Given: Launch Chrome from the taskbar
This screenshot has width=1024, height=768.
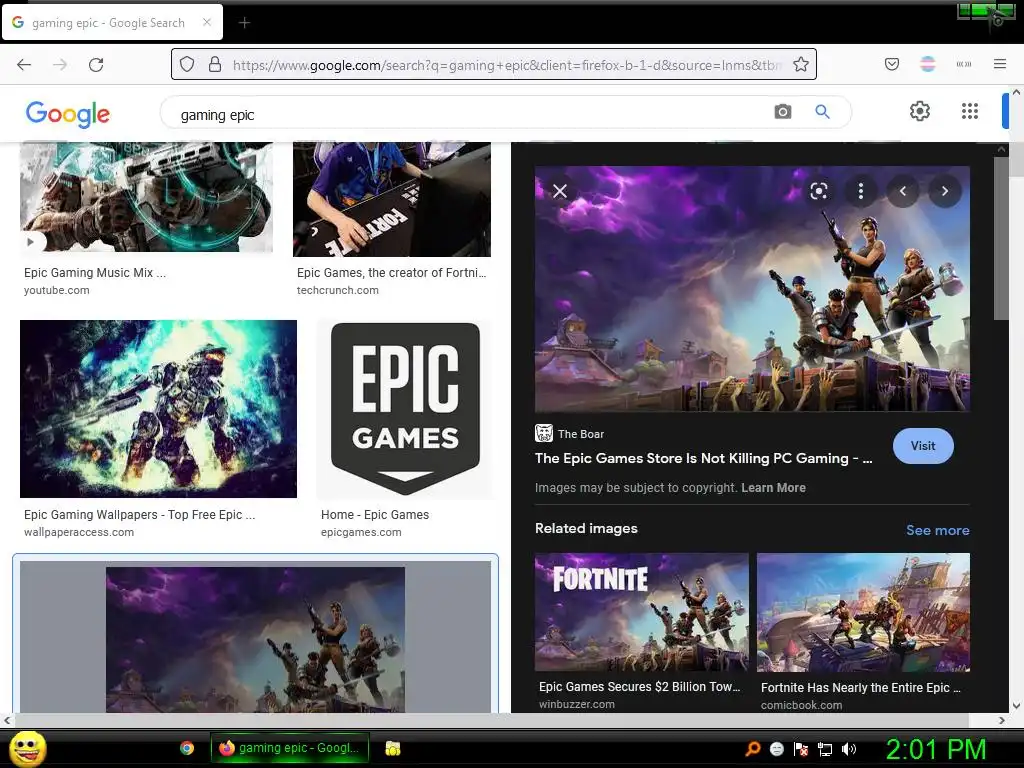Looking at the screenshot, I should [187, 748].
